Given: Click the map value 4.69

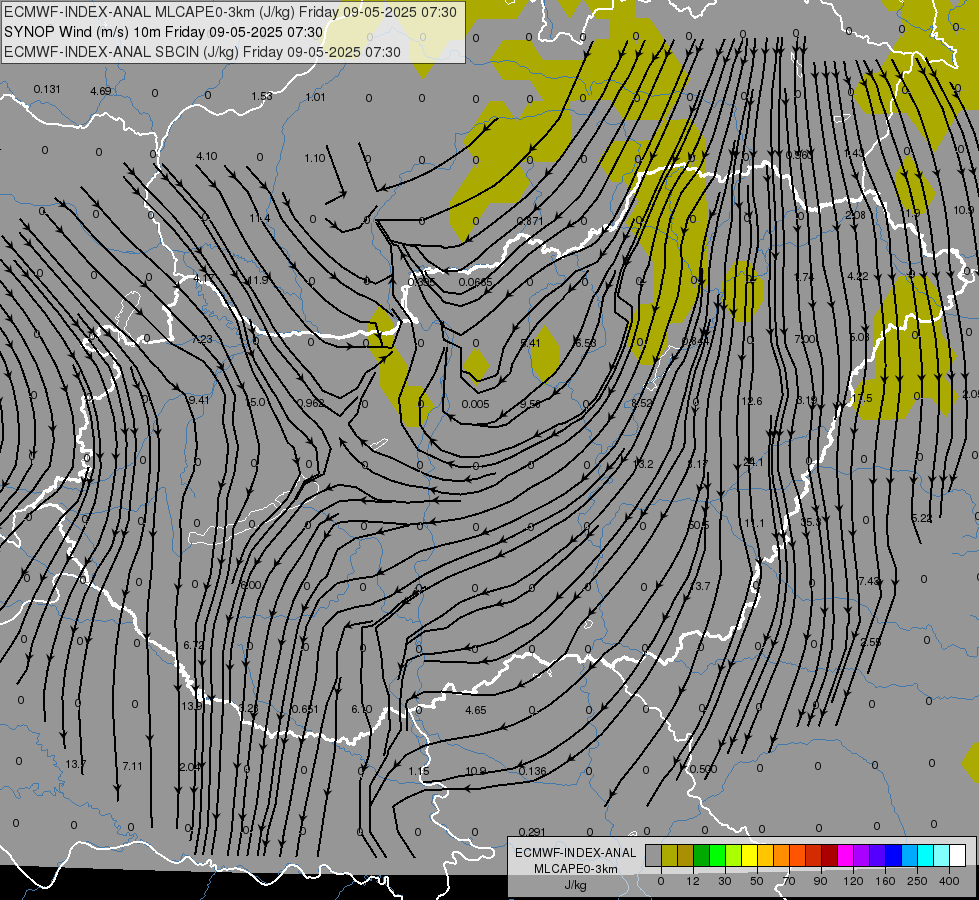Looking at the screenshot, I should click(x=101, y=91).
